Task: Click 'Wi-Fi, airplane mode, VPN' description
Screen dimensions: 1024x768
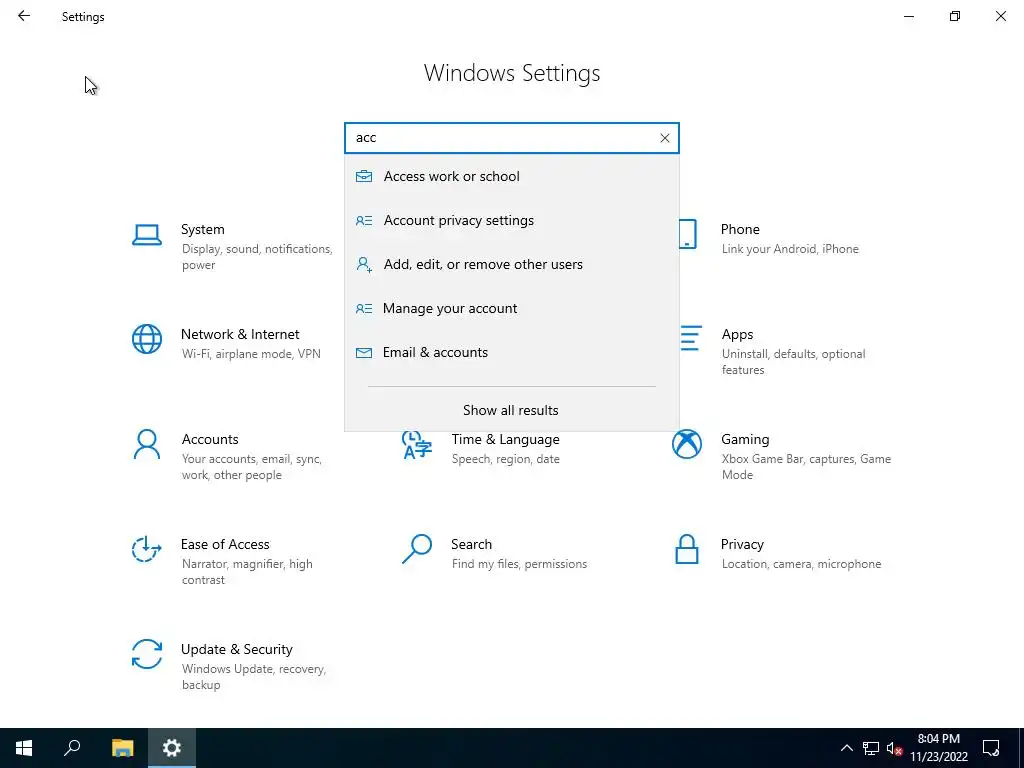Action: pos(251,354)
